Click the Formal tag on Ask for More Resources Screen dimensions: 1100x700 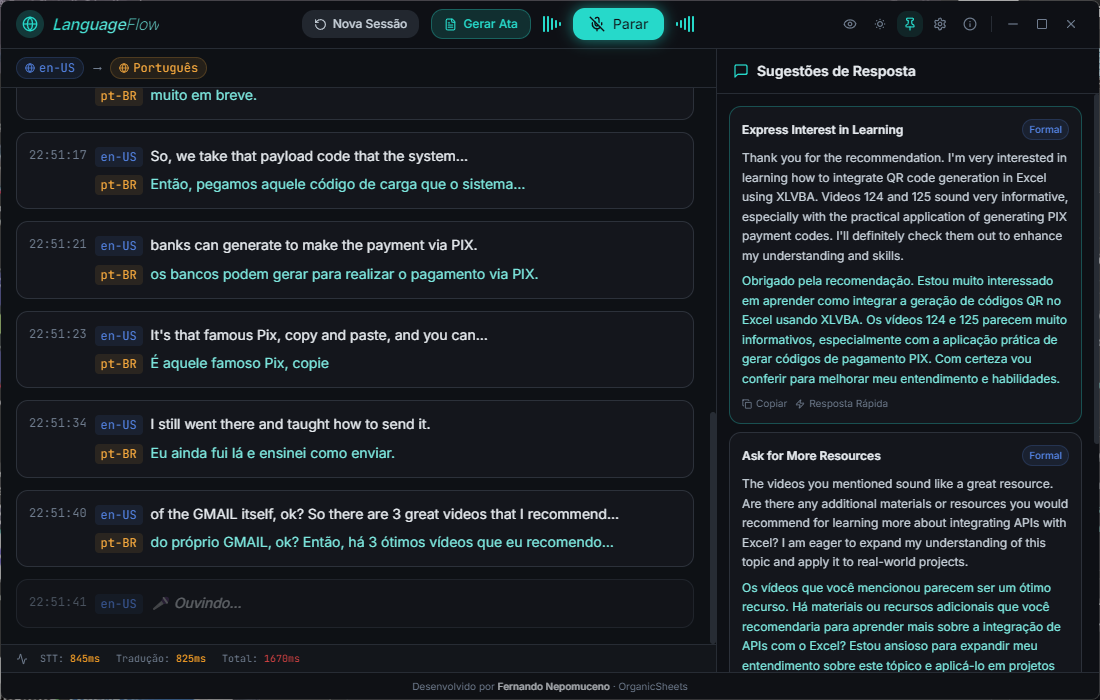(1045, 456)
